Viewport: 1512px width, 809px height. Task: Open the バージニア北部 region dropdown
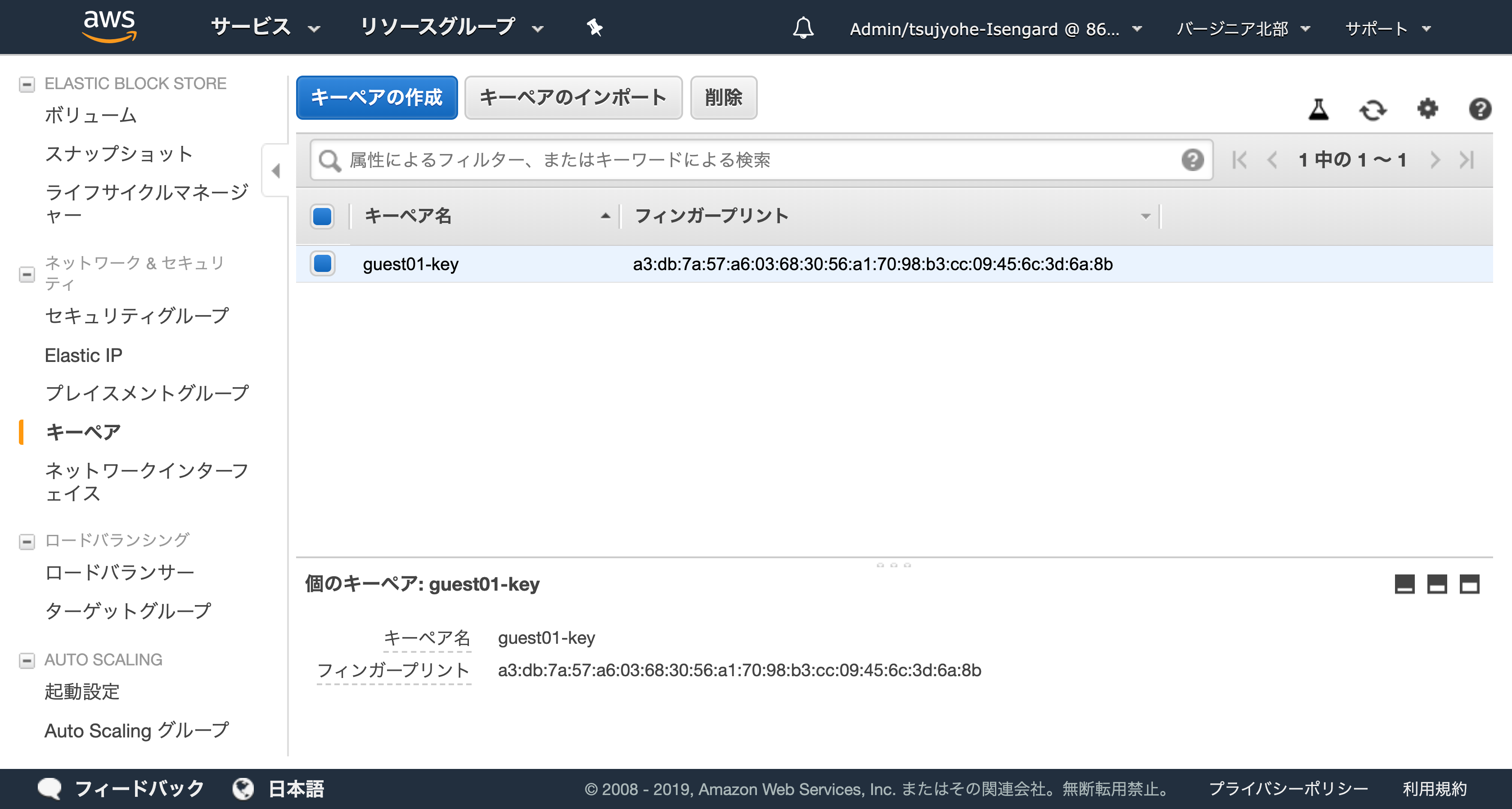[x=1243, y=28]
